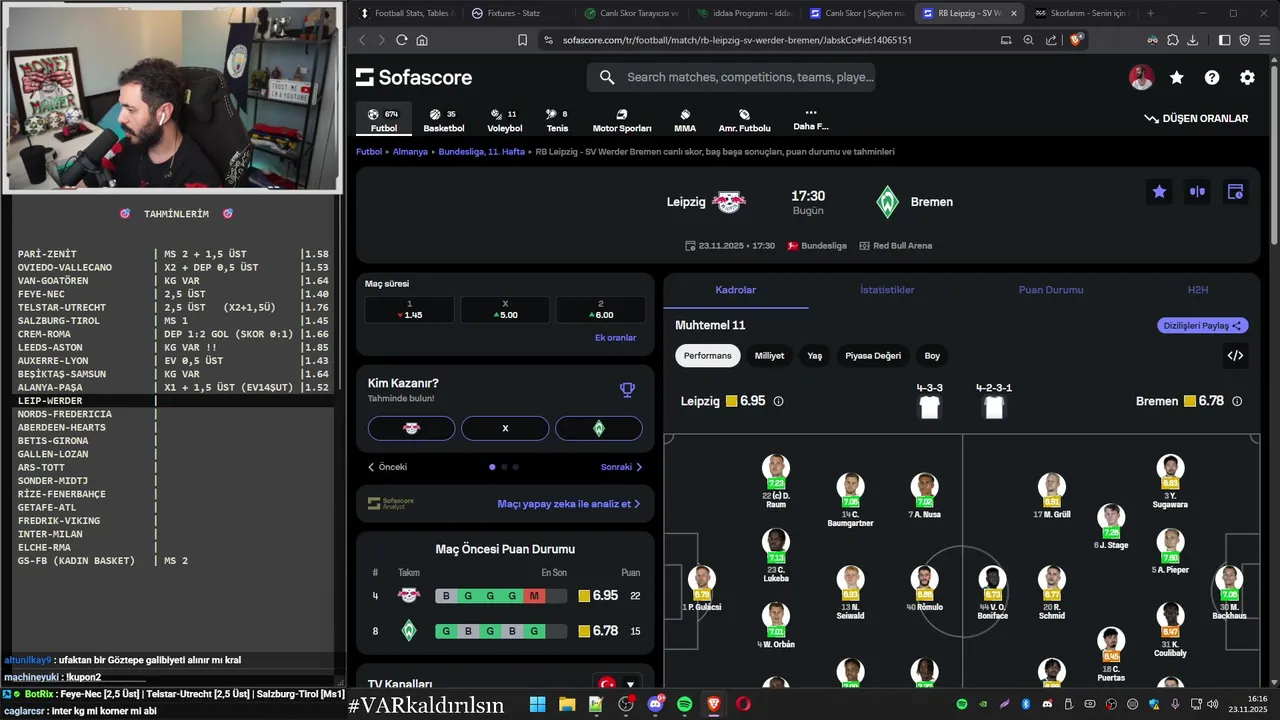Show info next to Leipzig 6.95 rating
1280x720 pixels.
(x=778, y=401)
